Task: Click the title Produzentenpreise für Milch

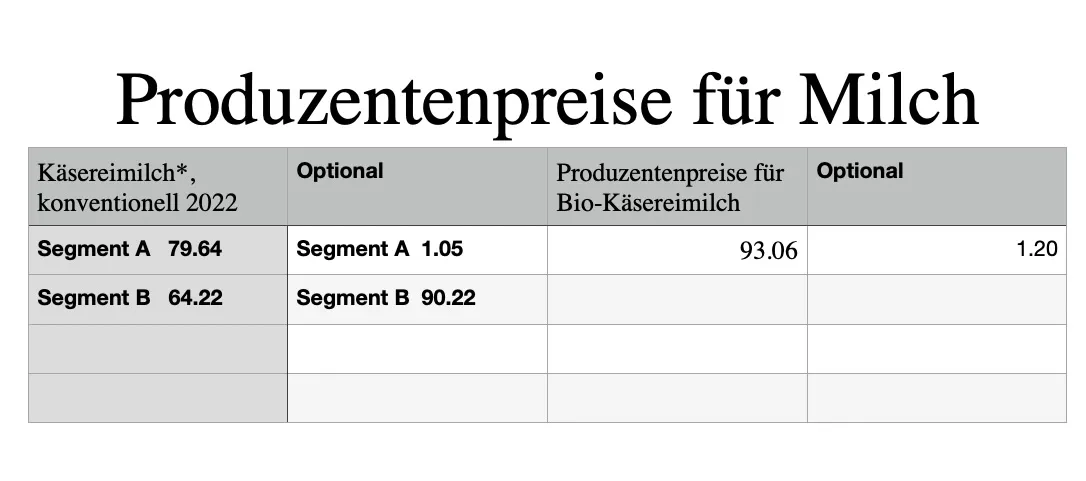Action: [x=546, y=99]
